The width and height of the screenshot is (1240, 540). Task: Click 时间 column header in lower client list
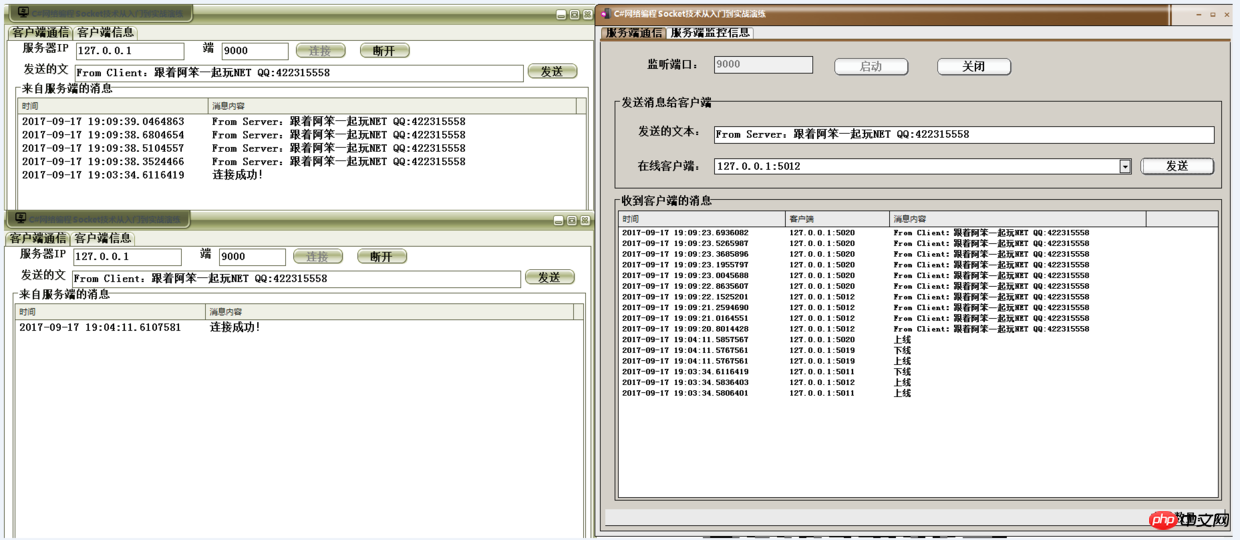coord(110,312)
